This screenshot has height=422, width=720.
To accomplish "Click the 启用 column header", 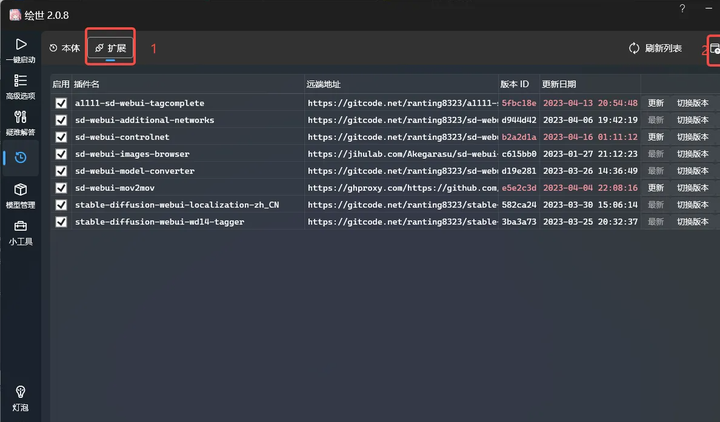I will (61, 84).
